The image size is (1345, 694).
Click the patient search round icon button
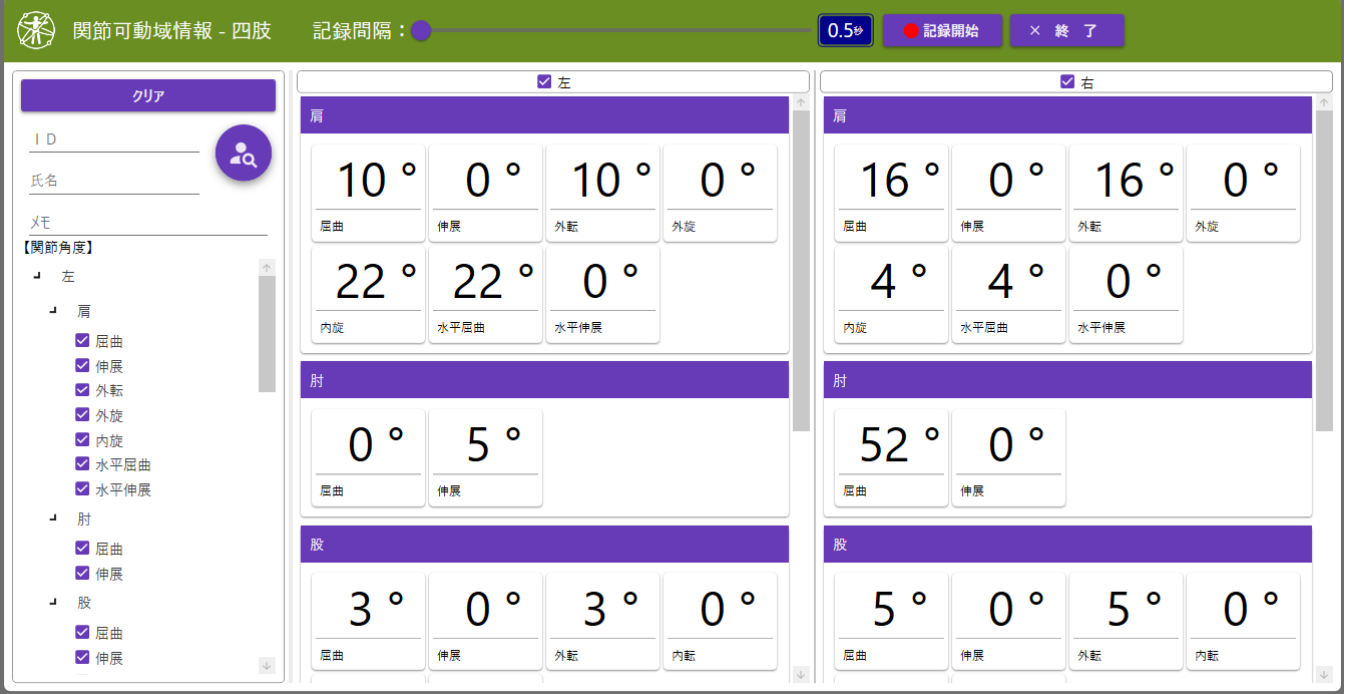click(243, 153)
